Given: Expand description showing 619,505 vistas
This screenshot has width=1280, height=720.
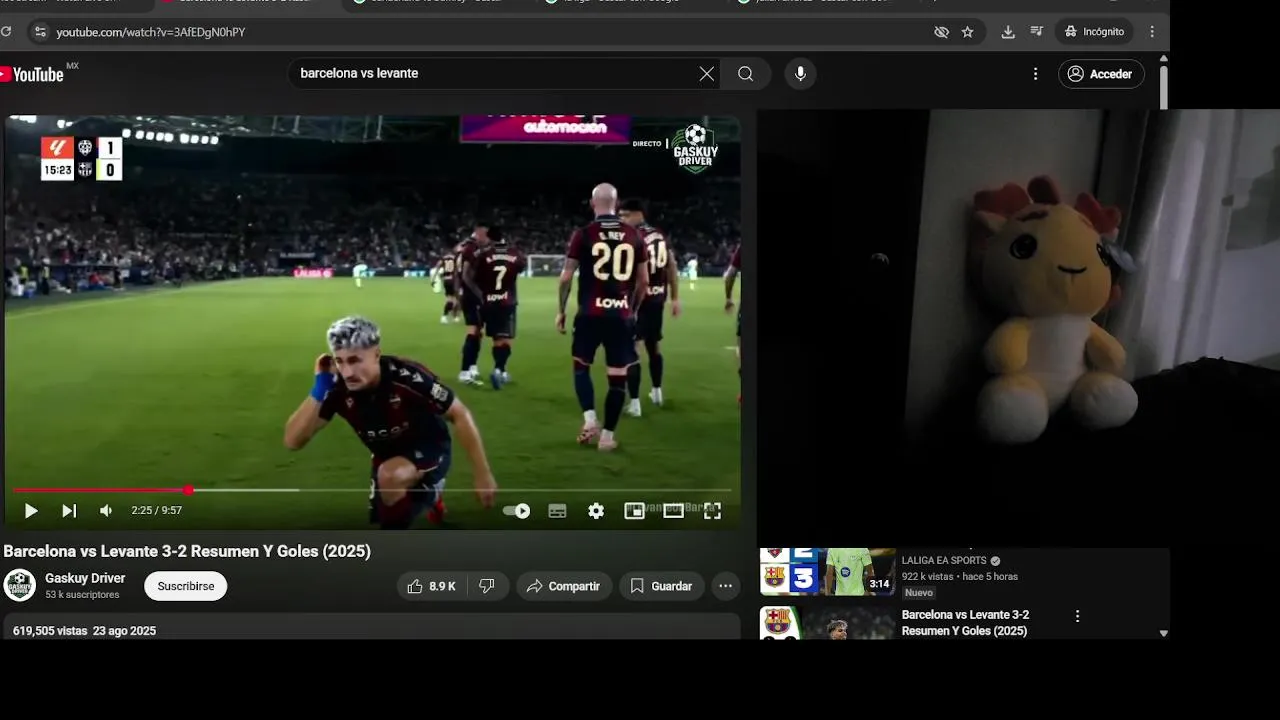Looking at the screenshot, I should pyautogui.click(x=372, y=628).
